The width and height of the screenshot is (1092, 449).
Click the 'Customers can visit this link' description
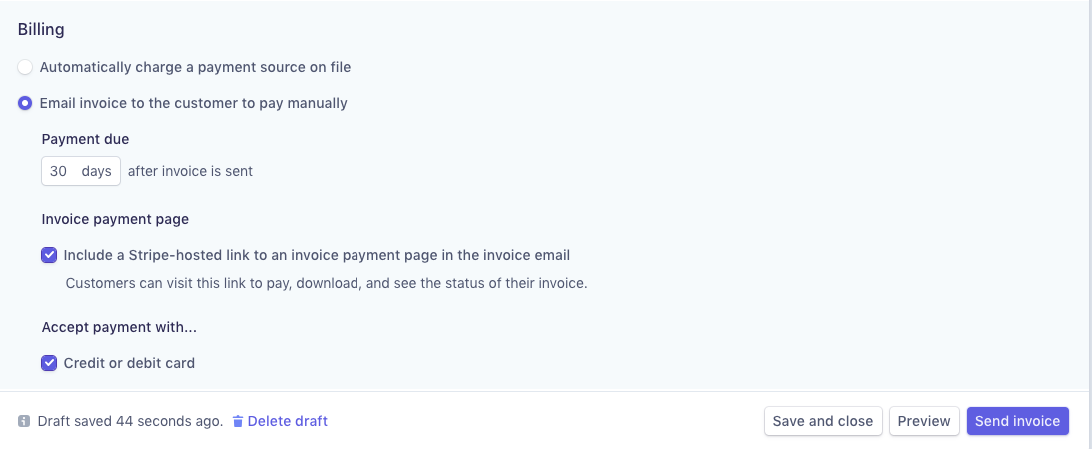[x=327, y=284]
